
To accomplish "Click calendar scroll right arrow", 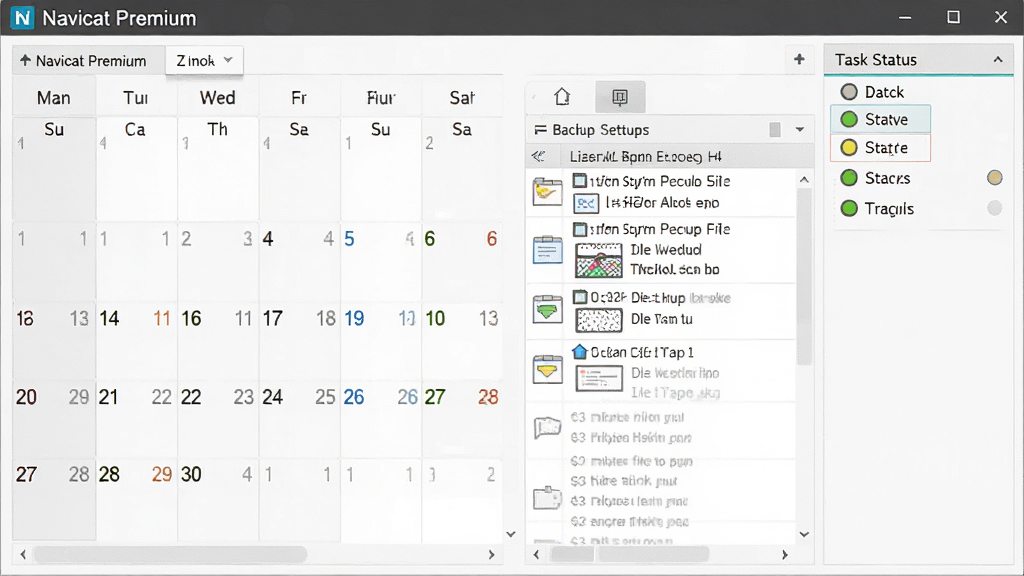I will [492, 554].
